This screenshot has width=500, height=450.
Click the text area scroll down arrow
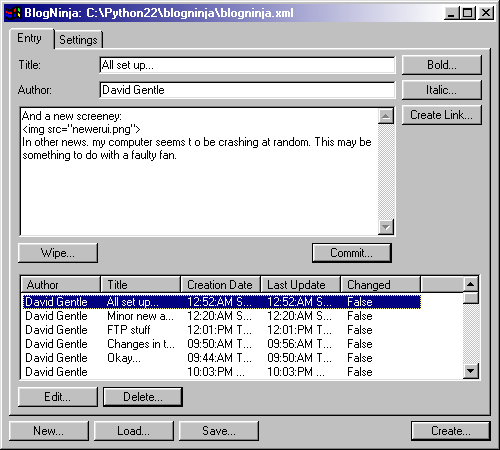pos(386,227)
